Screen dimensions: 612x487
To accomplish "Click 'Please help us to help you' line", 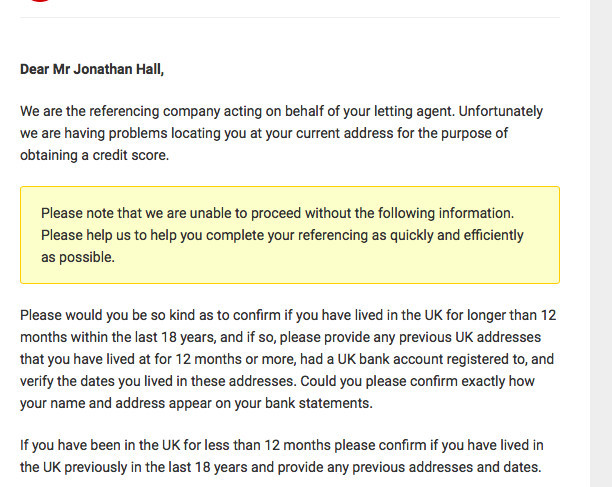I will point(282,236).
